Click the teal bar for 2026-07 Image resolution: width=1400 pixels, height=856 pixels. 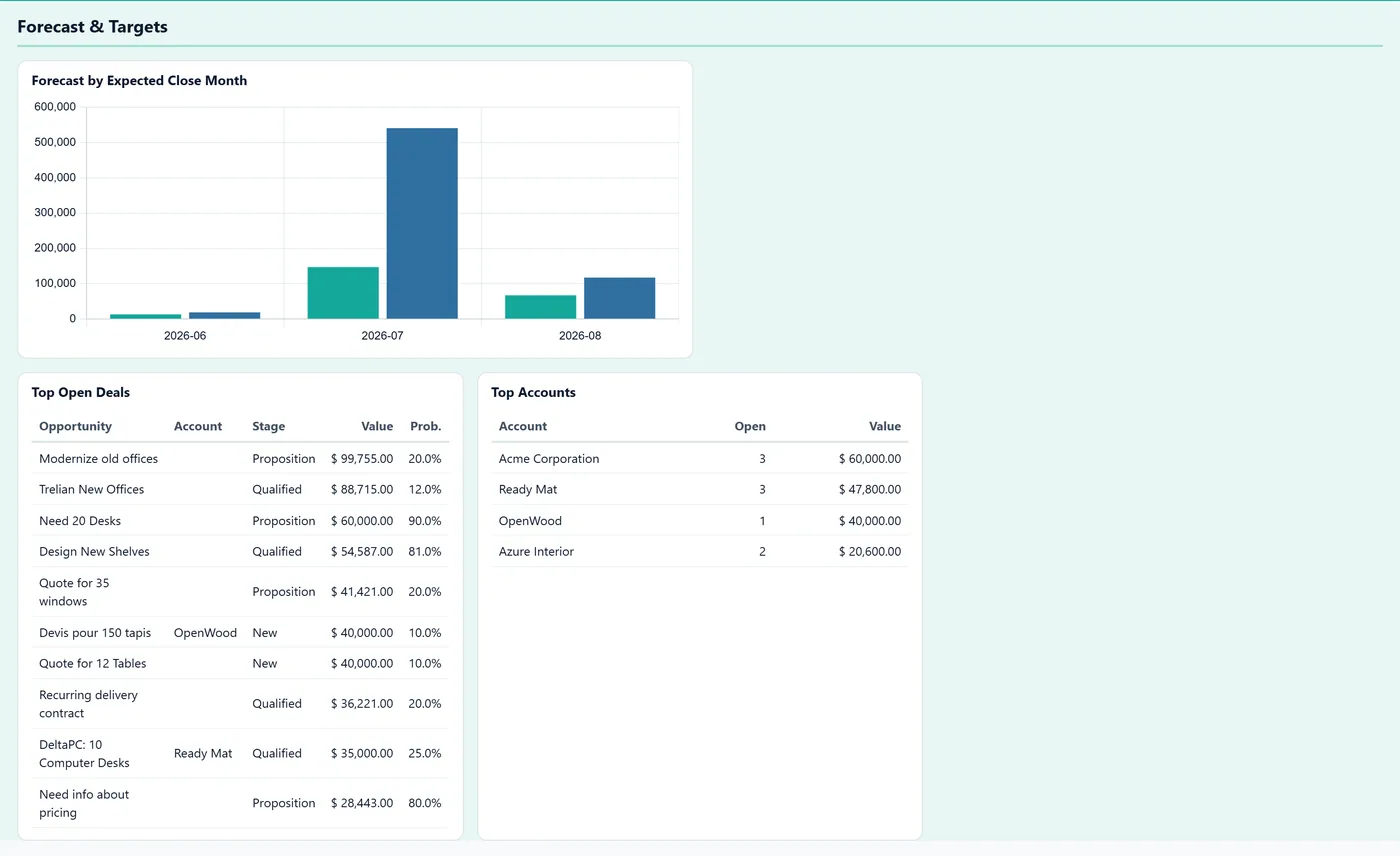[343, 293]
